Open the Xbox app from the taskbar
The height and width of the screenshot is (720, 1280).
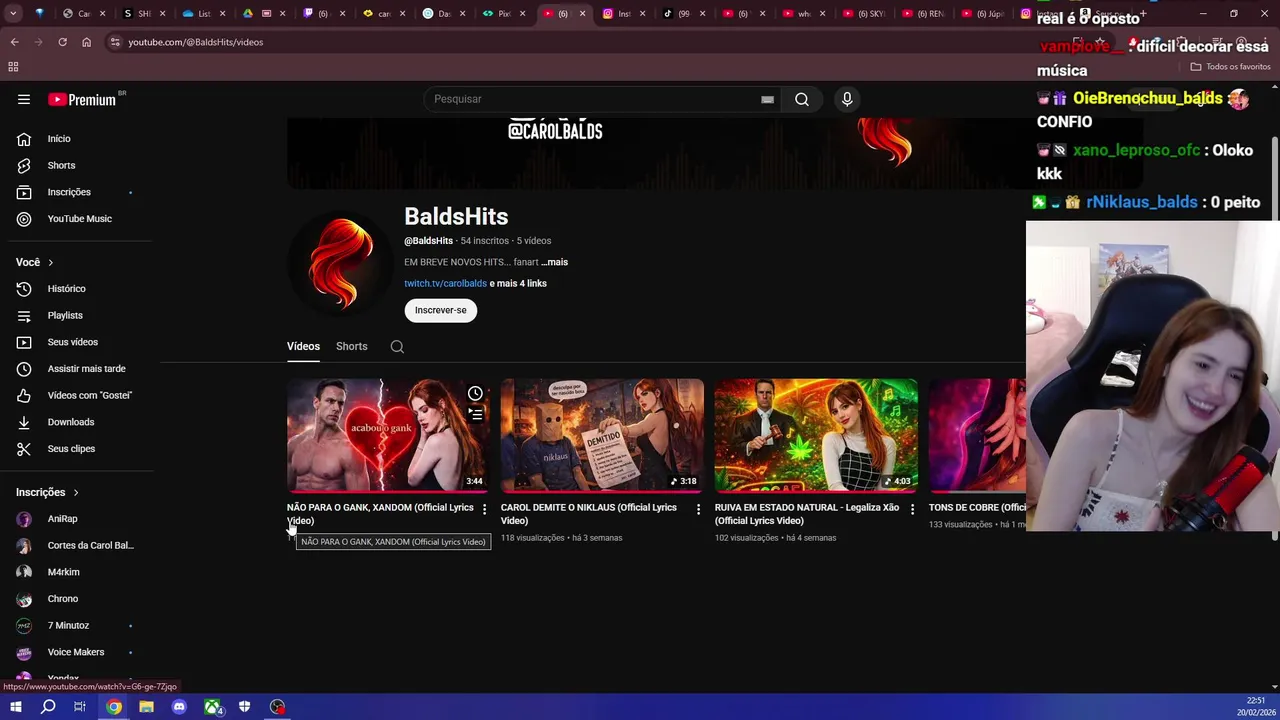click(x=212, y=707)
